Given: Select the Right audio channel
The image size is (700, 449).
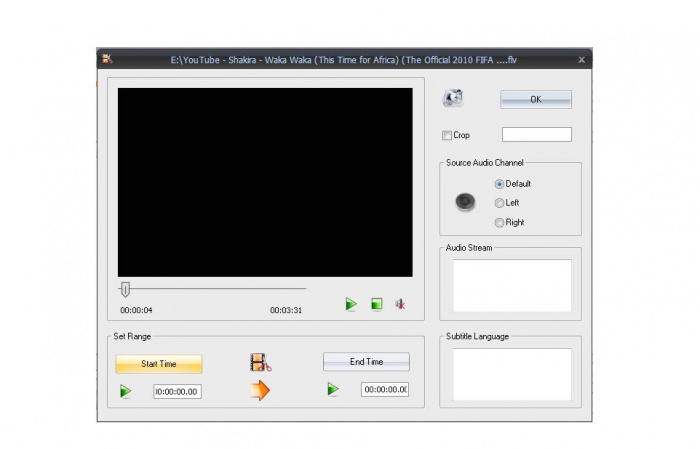Looking at the screenshot, I should coord(499,222).
